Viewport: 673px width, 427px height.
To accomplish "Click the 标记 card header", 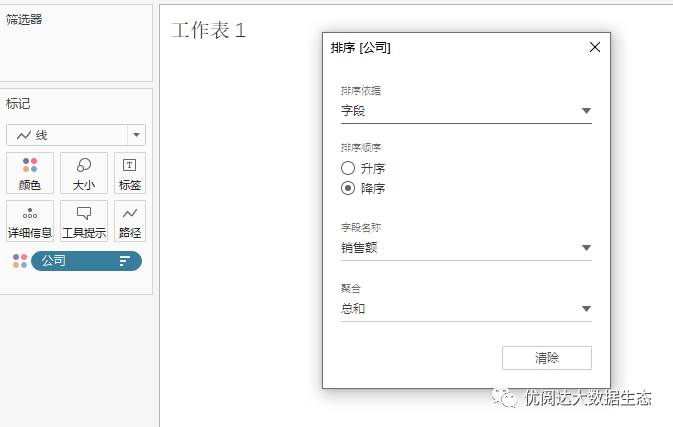I will pyautogui.click(x=18, y=103).
